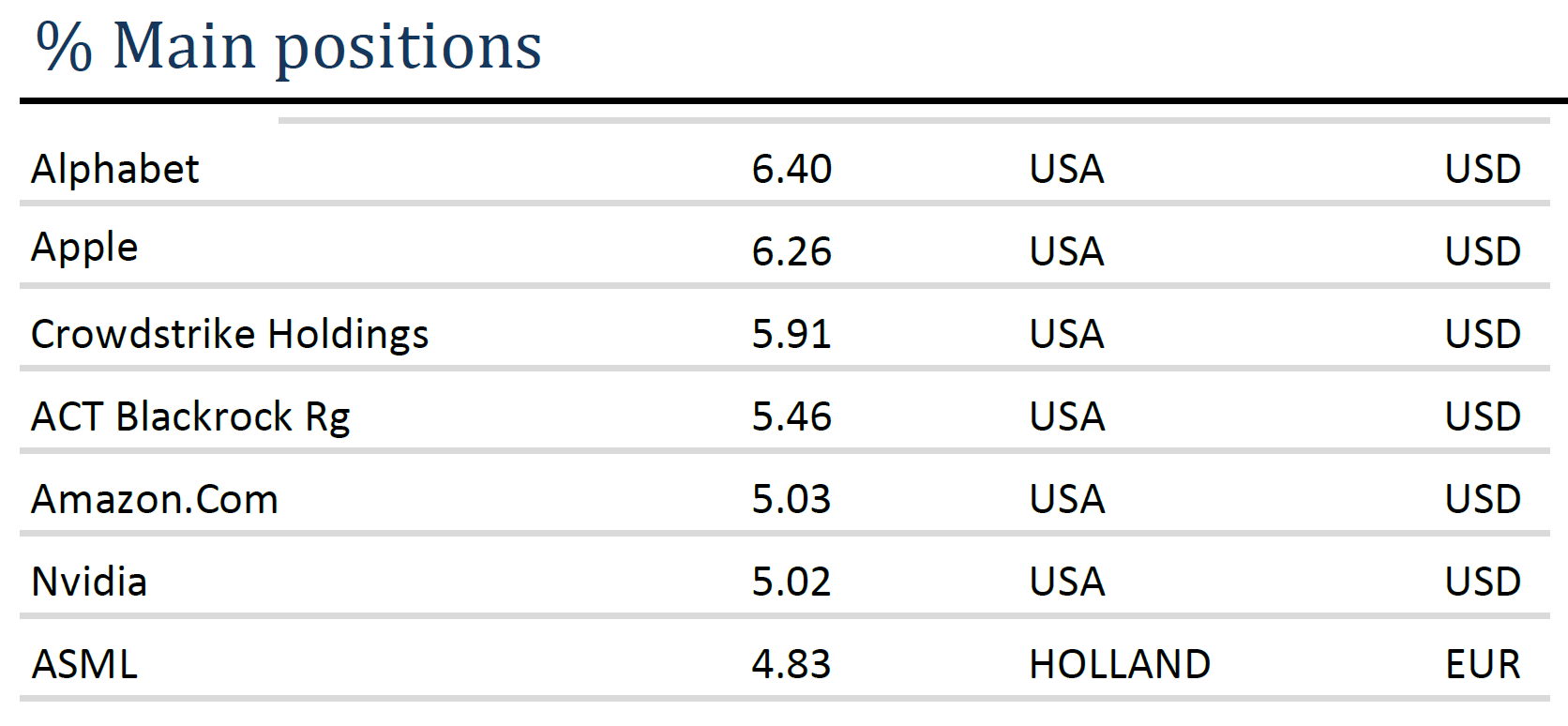
Task: Select the ASML position name
Action: 84,665
